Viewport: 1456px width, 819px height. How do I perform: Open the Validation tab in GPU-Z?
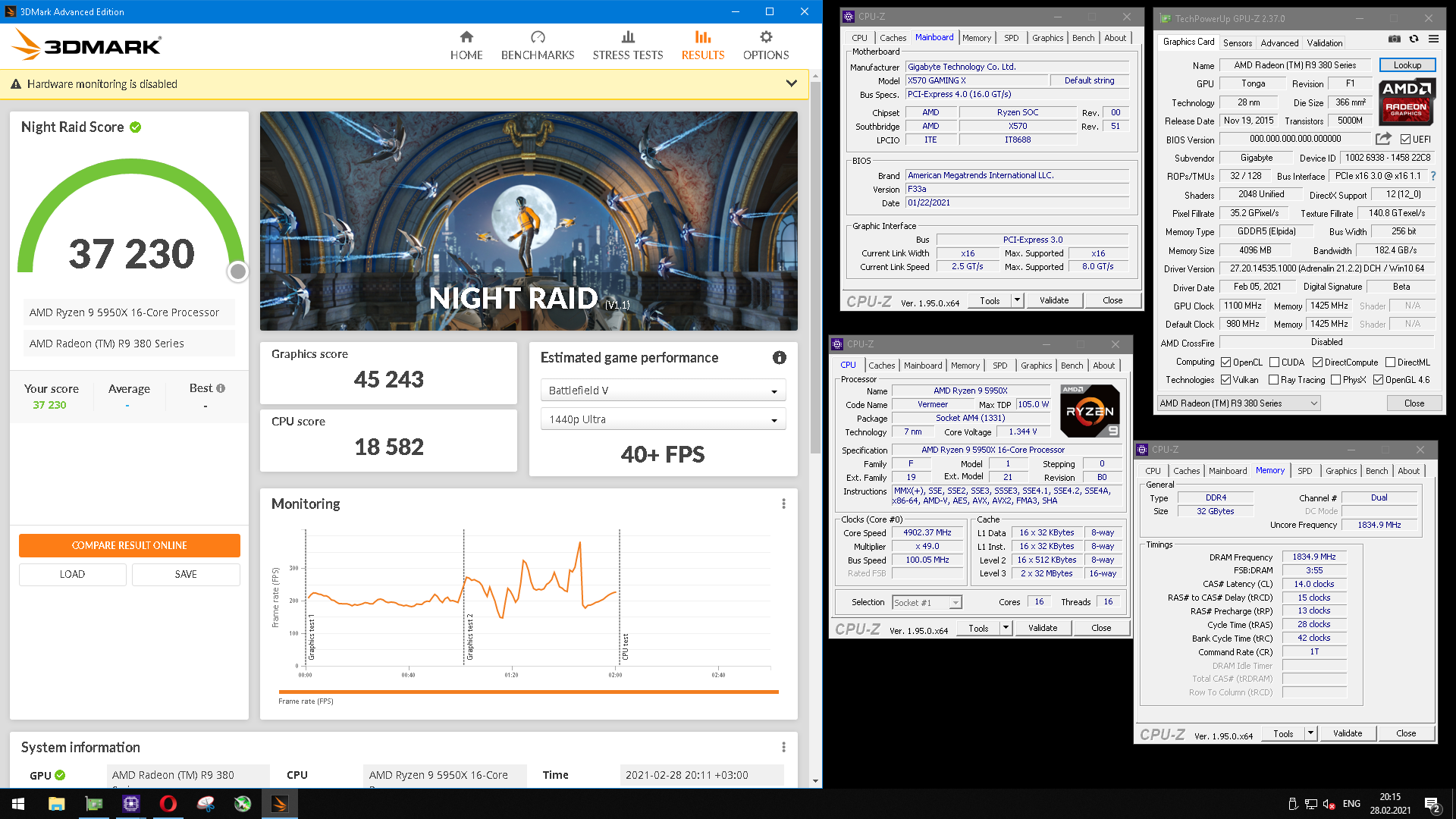(1324, 43)
